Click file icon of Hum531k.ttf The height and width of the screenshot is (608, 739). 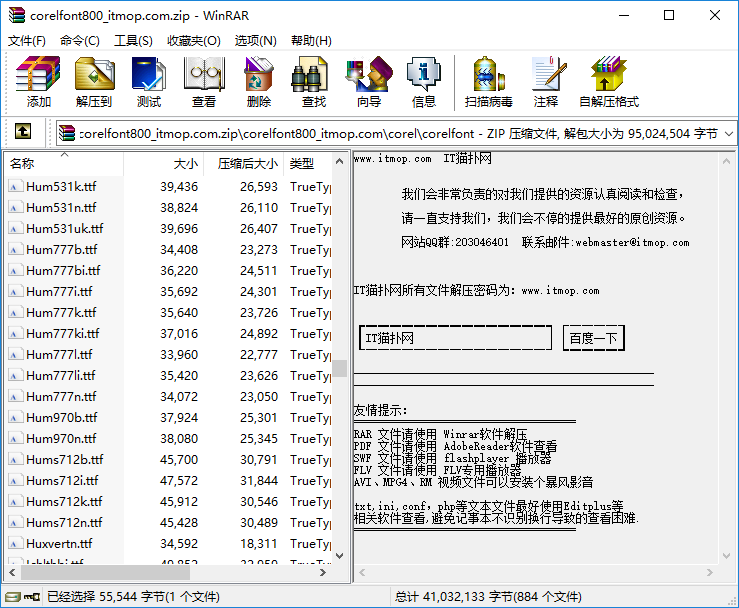click(15, 187)
